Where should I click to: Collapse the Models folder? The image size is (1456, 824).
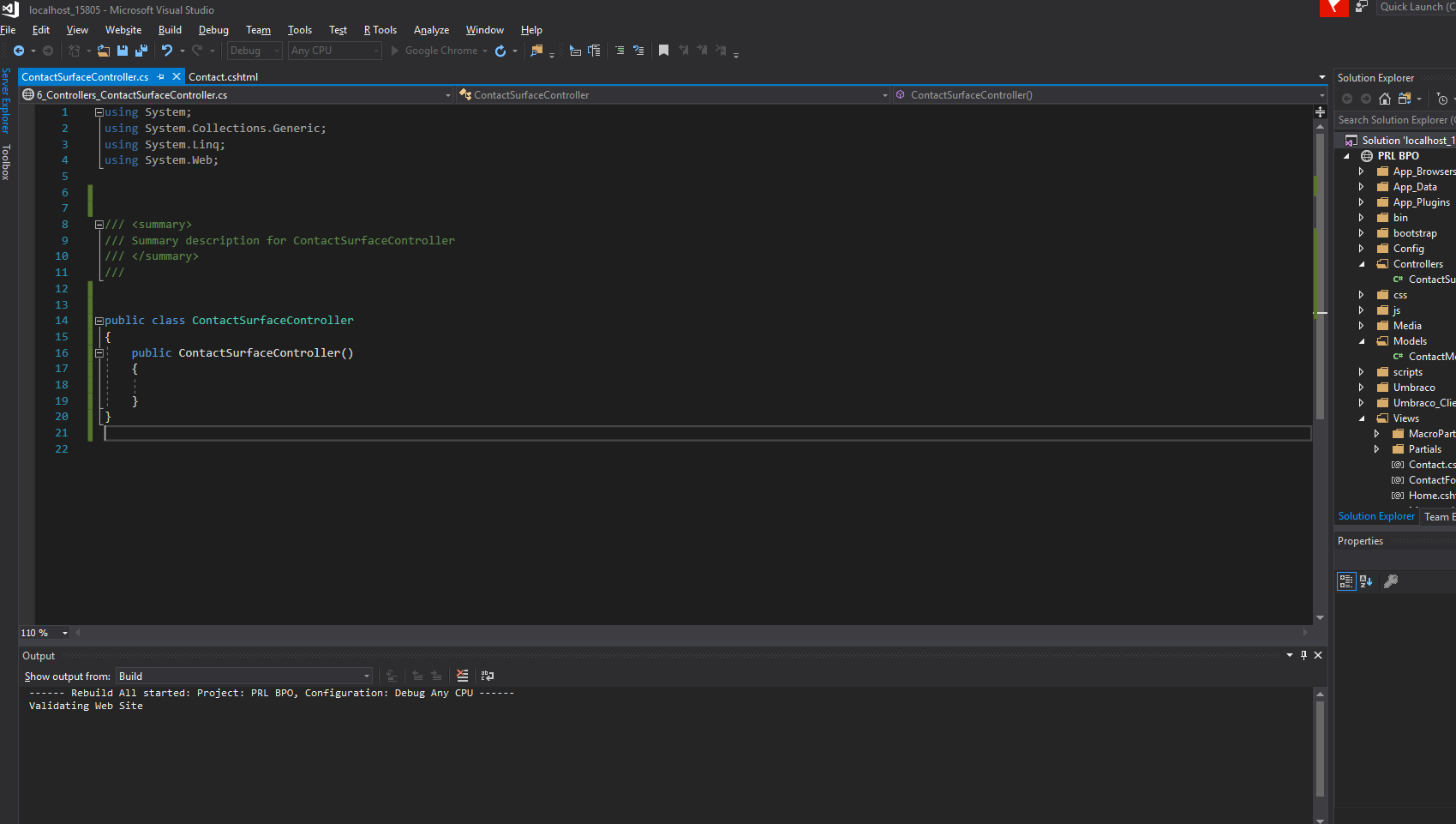(x=1361, y=341)
